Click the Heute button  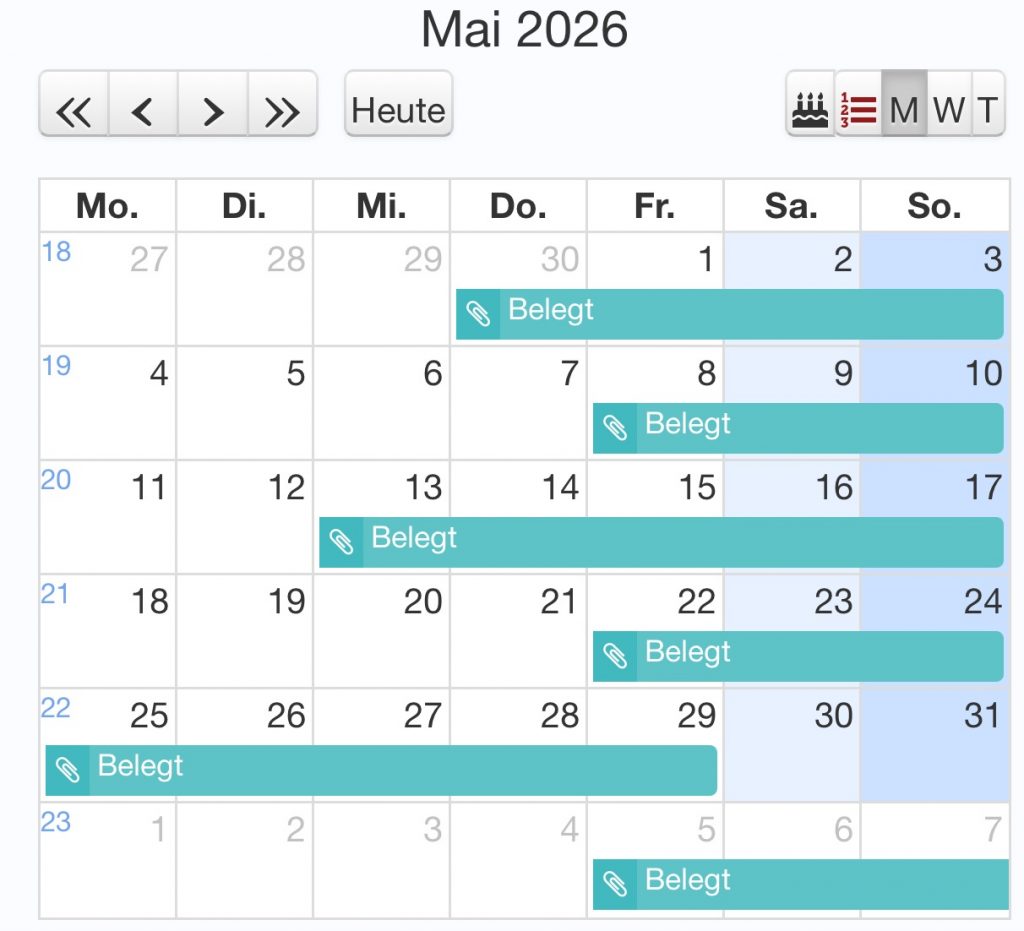coord(398,105)
